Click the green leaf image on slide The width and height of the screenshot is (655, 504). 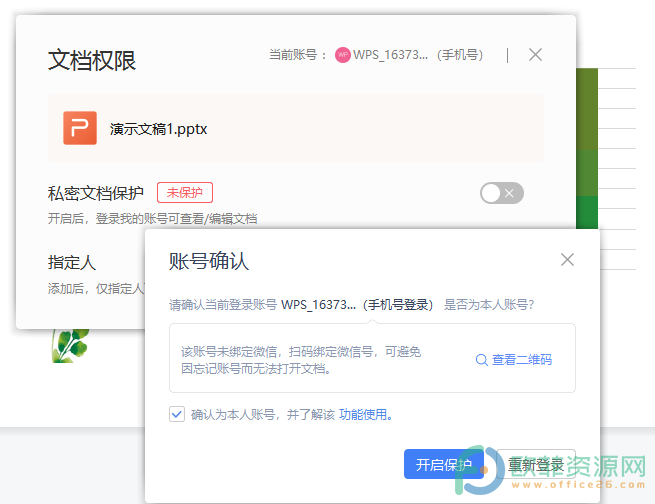click(x=70, y=345)
